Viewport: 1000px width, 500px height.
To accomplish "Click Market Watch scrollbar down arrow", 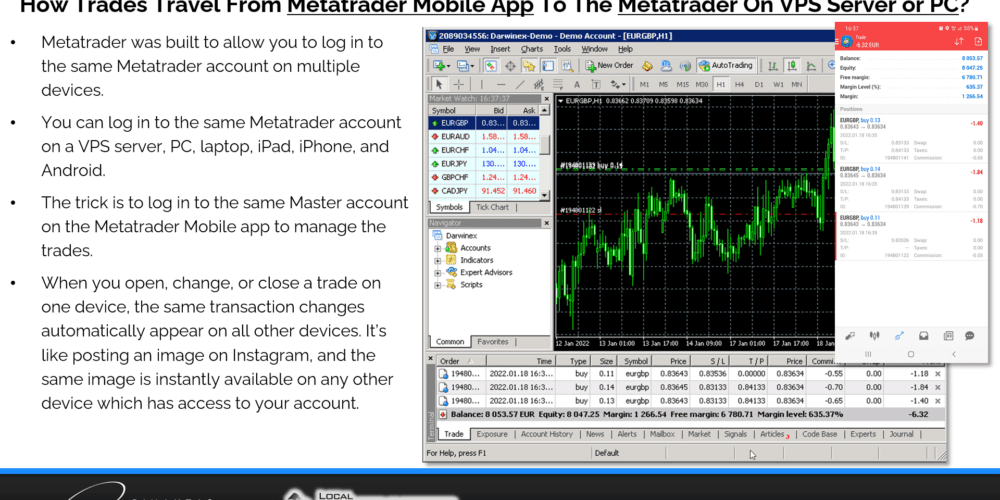I will coord(545,196).
